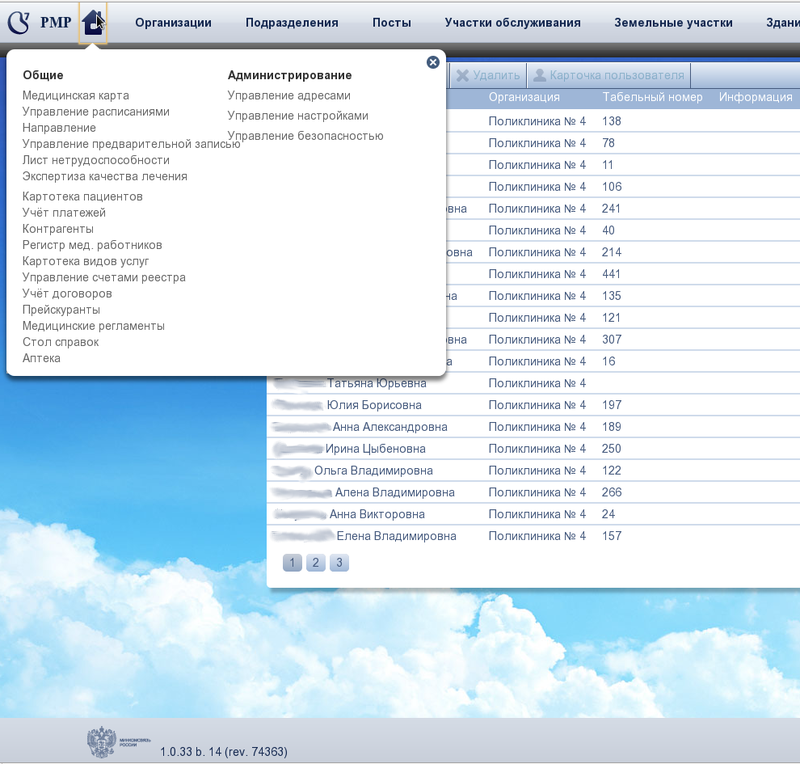Select row Алена Владимировна
This screenshot has height=764, width=800.
pos(533,492)
